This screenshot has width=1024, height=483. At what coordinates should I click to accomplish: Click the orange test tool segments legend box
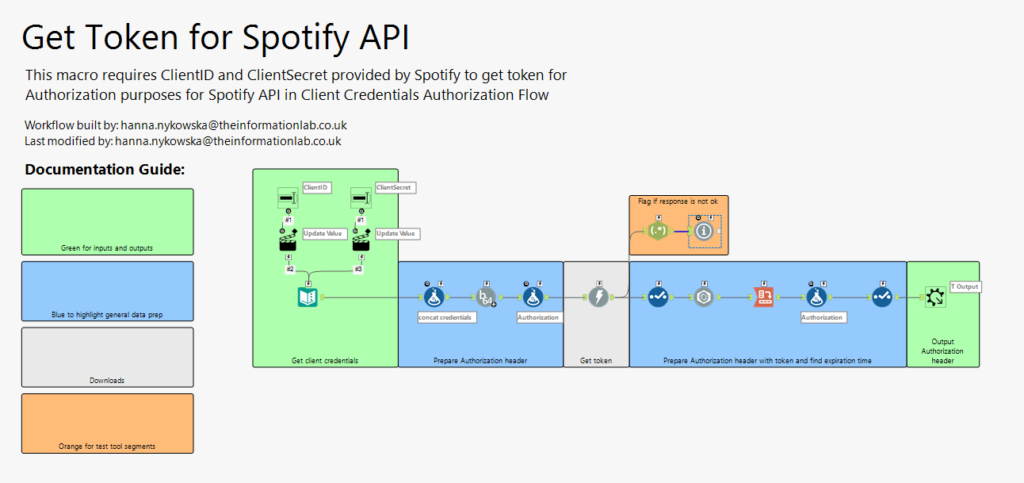pos(107,423)
